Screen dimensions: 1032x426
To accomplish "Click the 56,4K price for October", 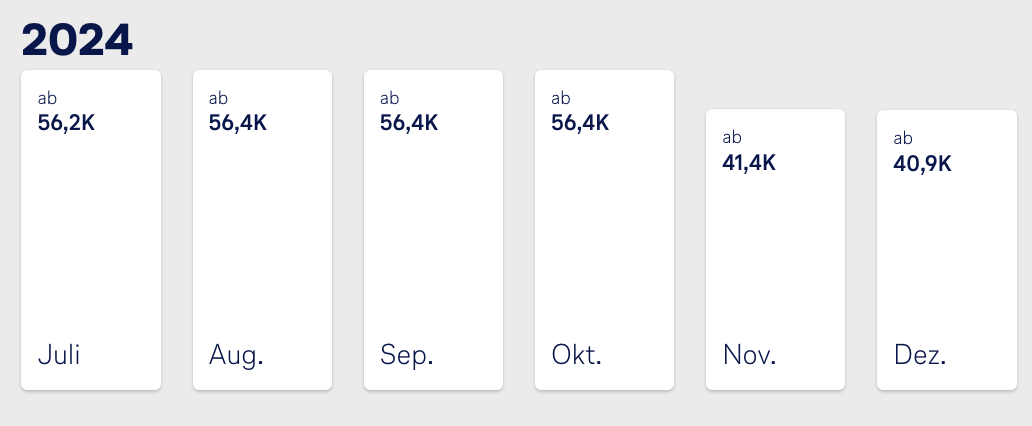I will 580,123.
